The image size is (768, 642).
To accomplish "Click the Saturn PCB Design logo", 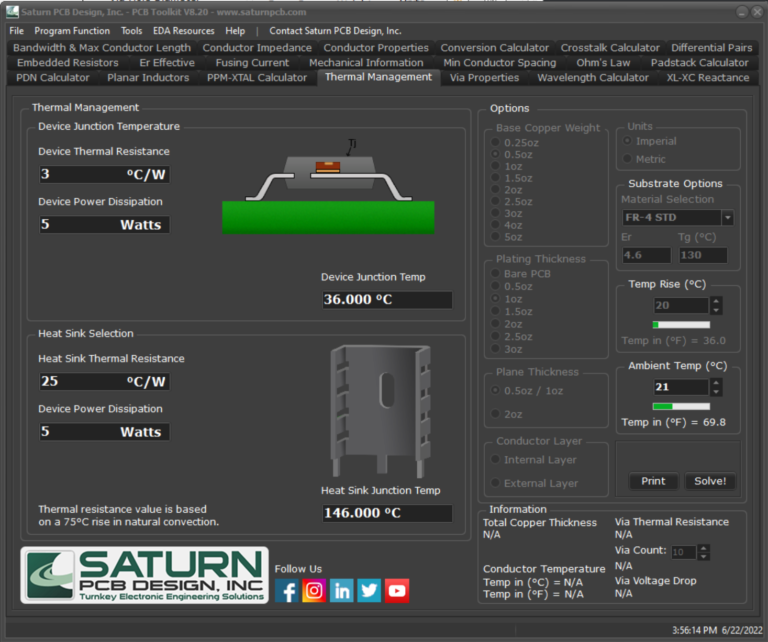I will 145,575.
